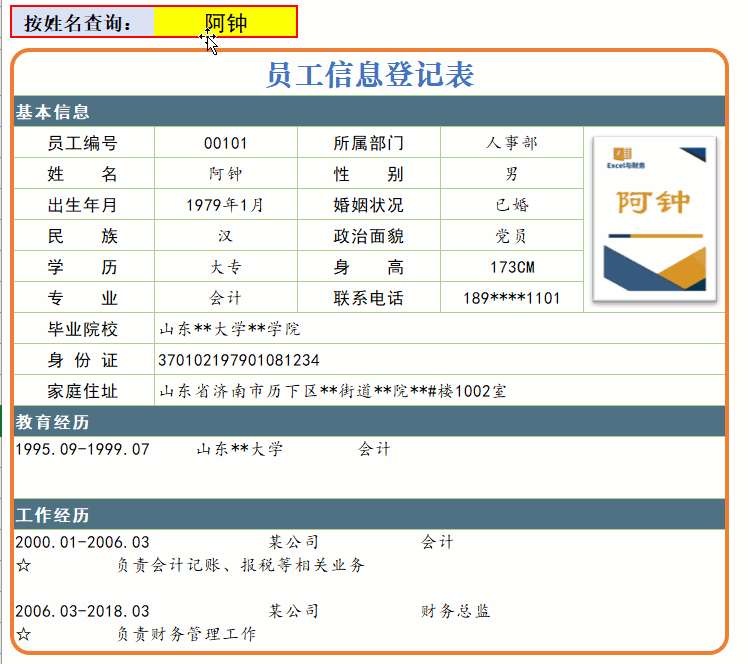This screenshot has height=664, width=748.
Task: Select the work period 2000.01-2006.03
Action: [83, 542]
